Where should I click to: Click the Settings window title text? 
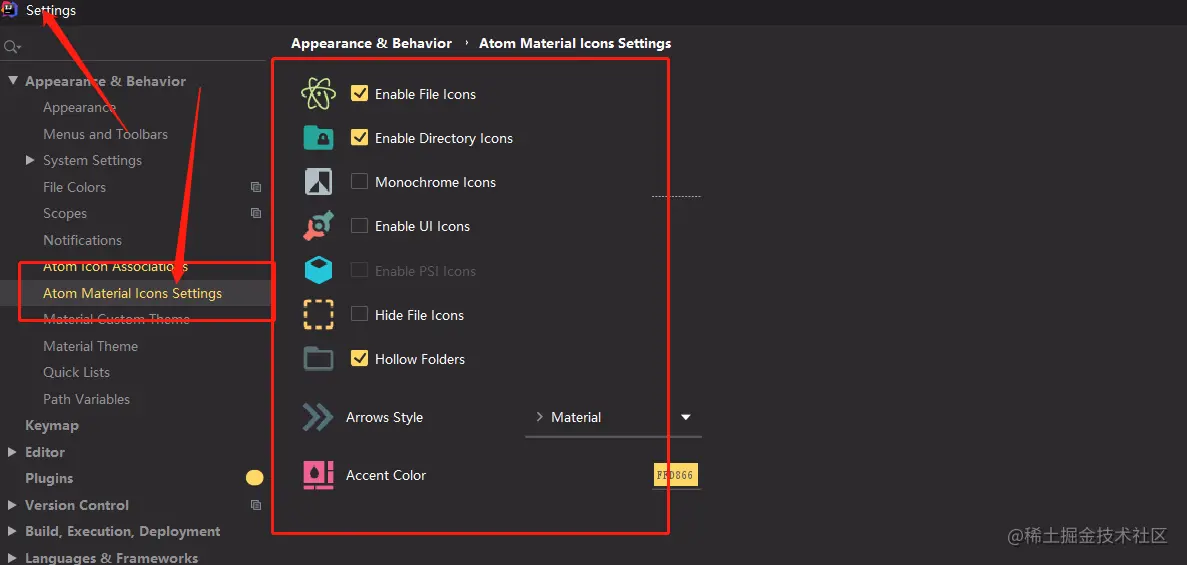[x=51, y=11]
